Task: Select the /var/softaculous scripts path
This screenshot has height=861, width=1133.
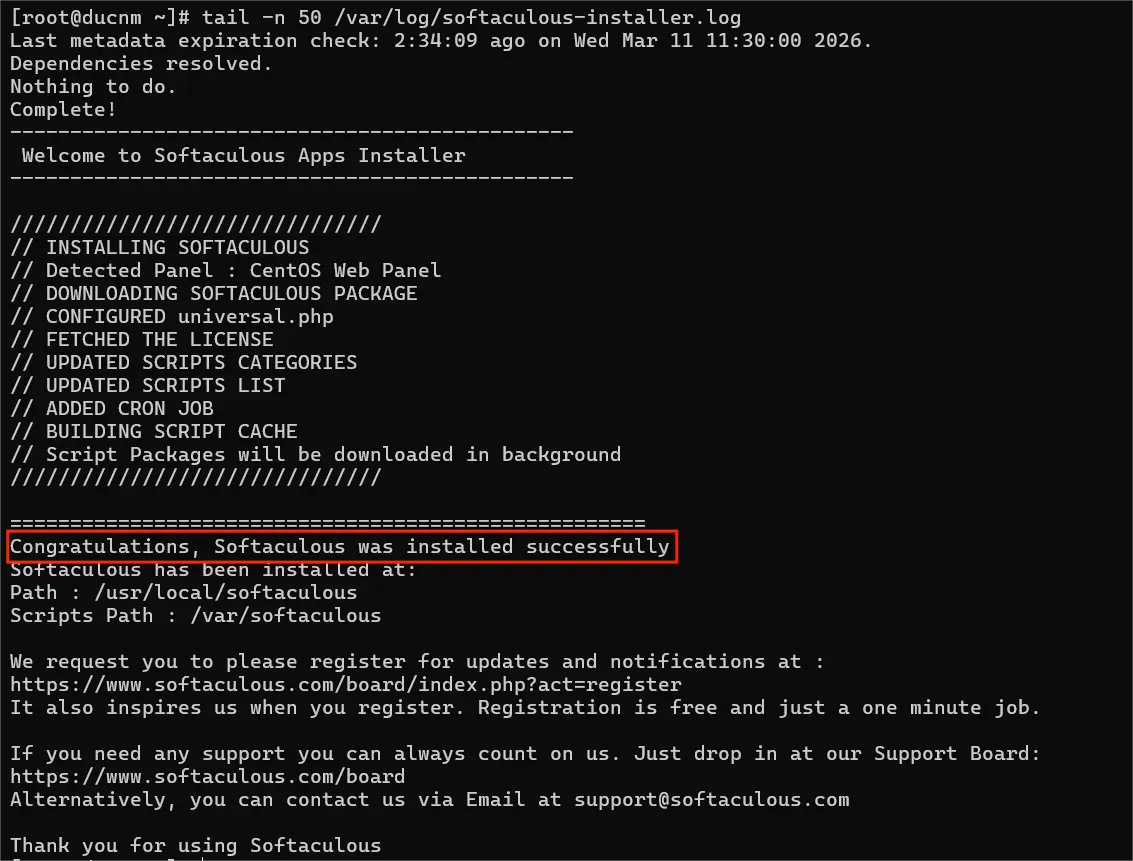Action: point(285,615)
